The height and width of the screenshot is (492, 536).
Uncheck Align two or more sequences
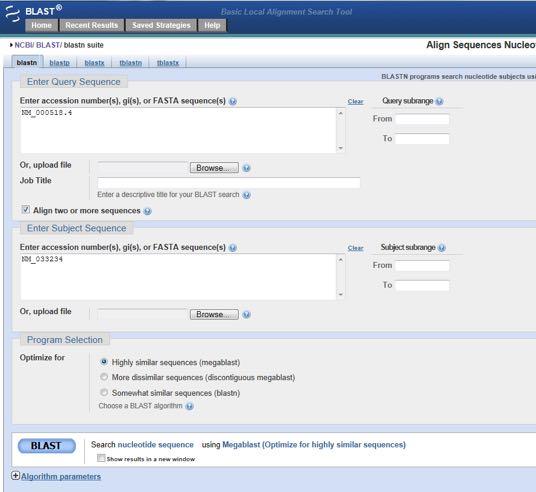(26, 210)
